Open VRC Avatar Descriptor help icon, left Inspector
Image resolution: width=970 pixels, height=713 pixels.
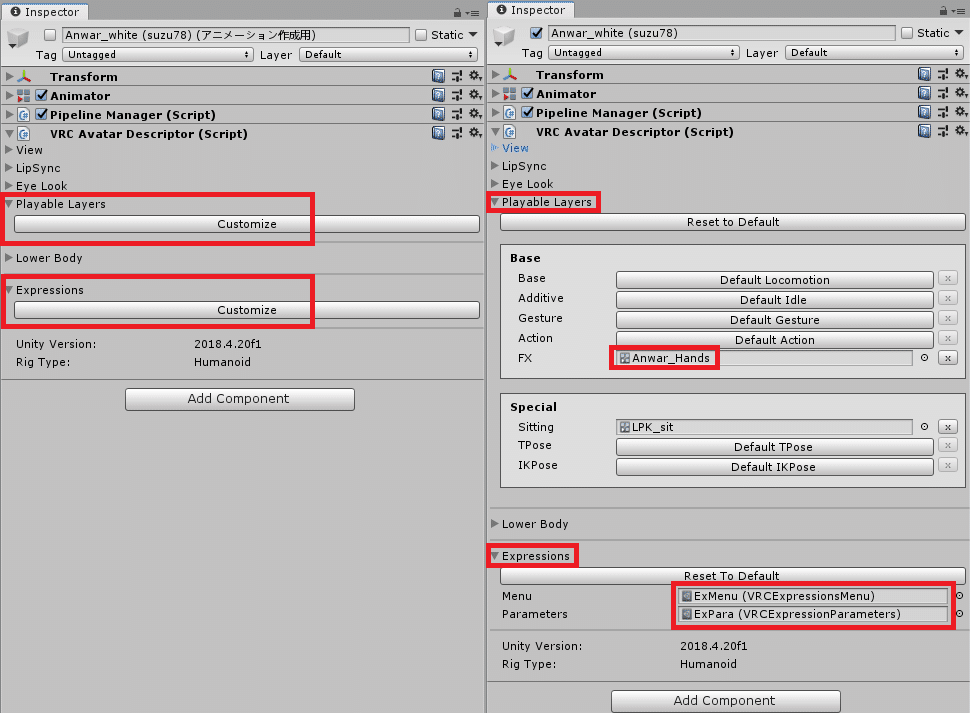point(438,133)
